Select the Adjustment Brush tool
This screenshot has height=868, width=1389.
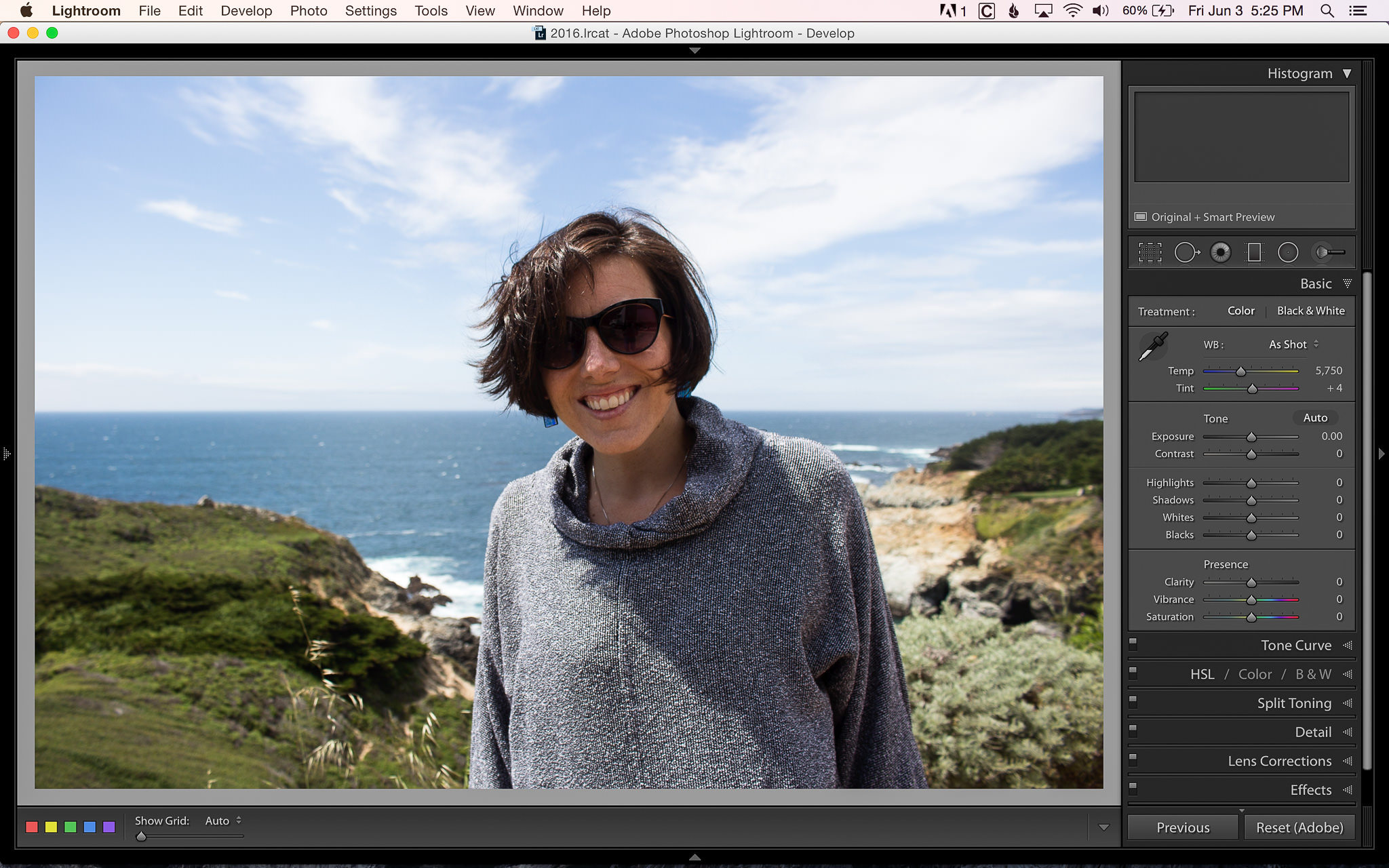pos(1325,252)
